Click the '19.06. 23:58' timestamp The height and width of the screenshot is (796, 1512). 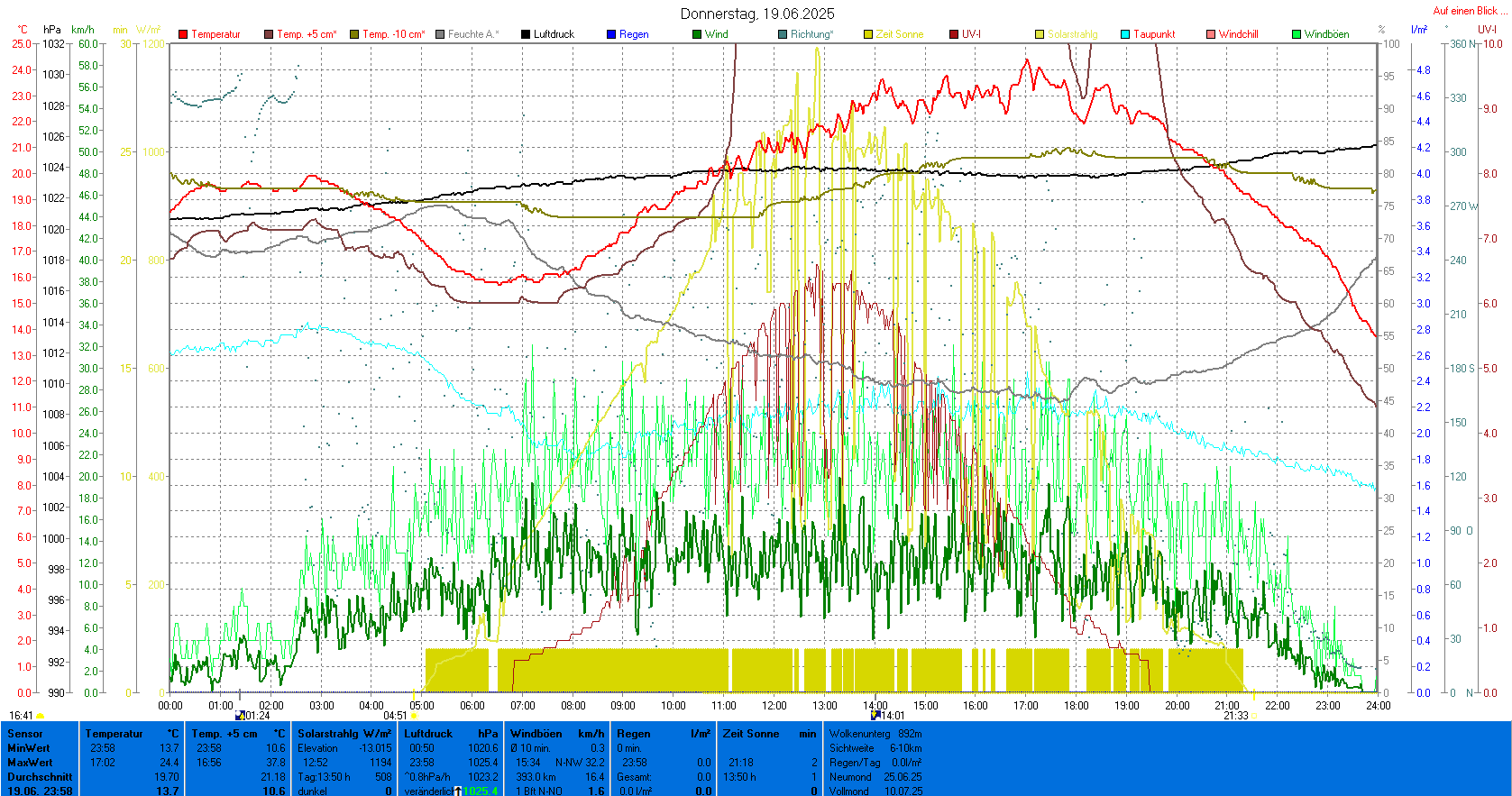pyautogui.click(x=40, y=791)
